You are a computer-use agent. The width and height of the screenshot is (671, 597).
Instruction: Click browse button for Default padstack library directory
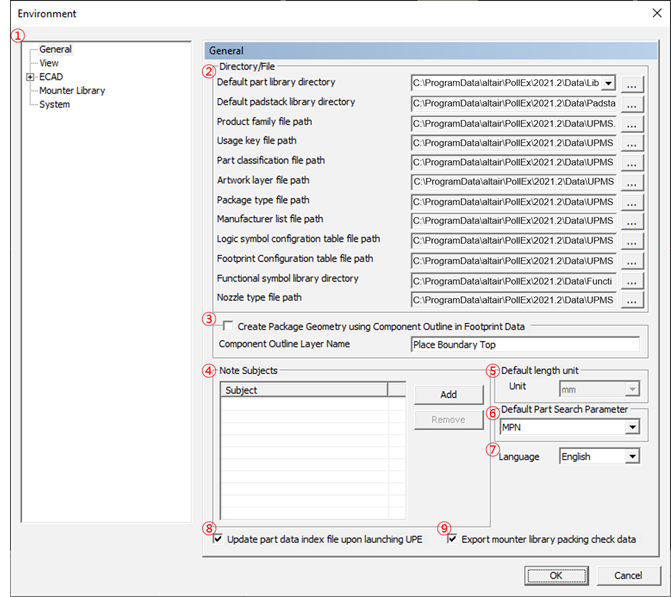631,103
